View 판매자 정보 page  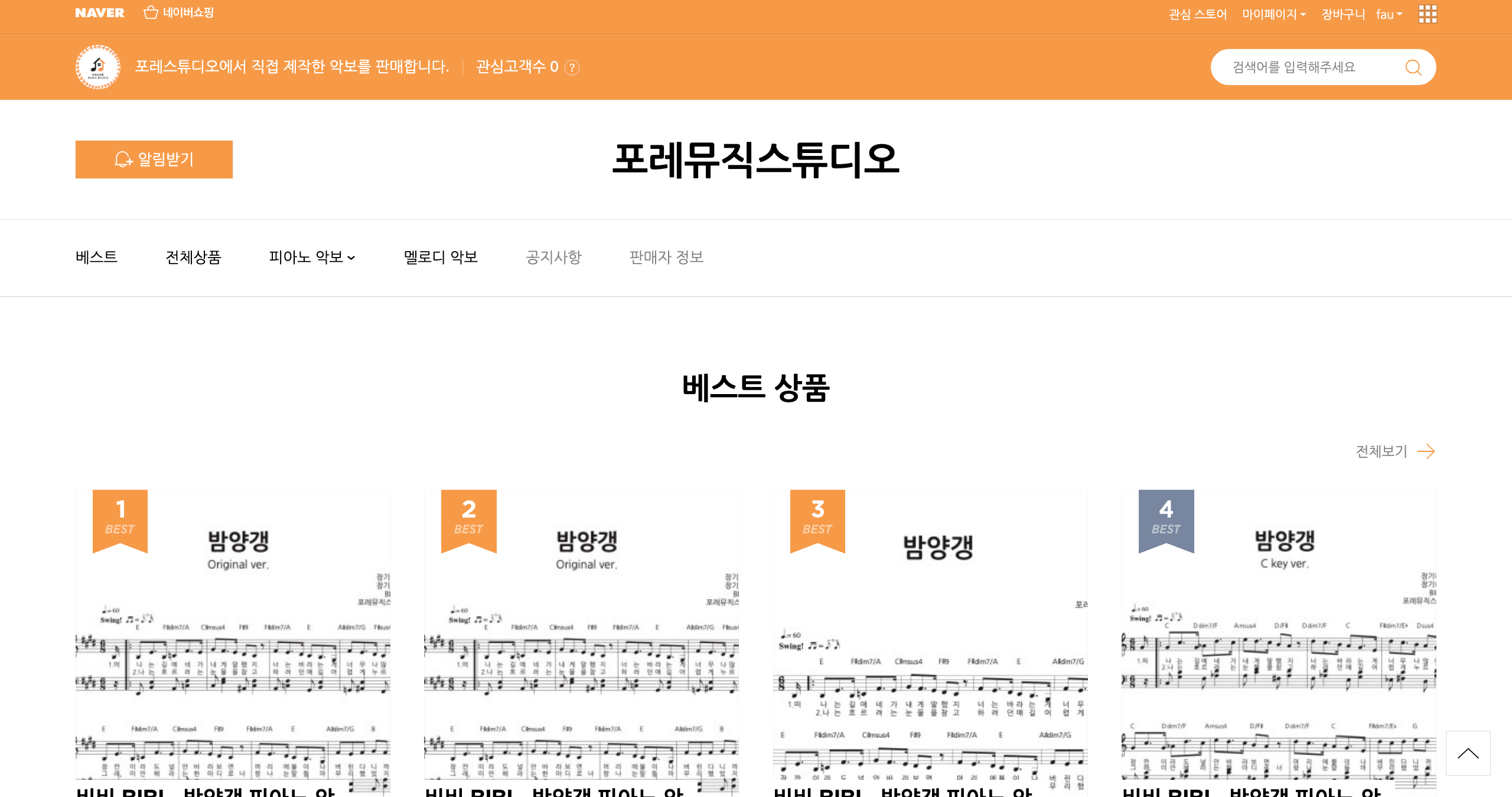point(666,257)
